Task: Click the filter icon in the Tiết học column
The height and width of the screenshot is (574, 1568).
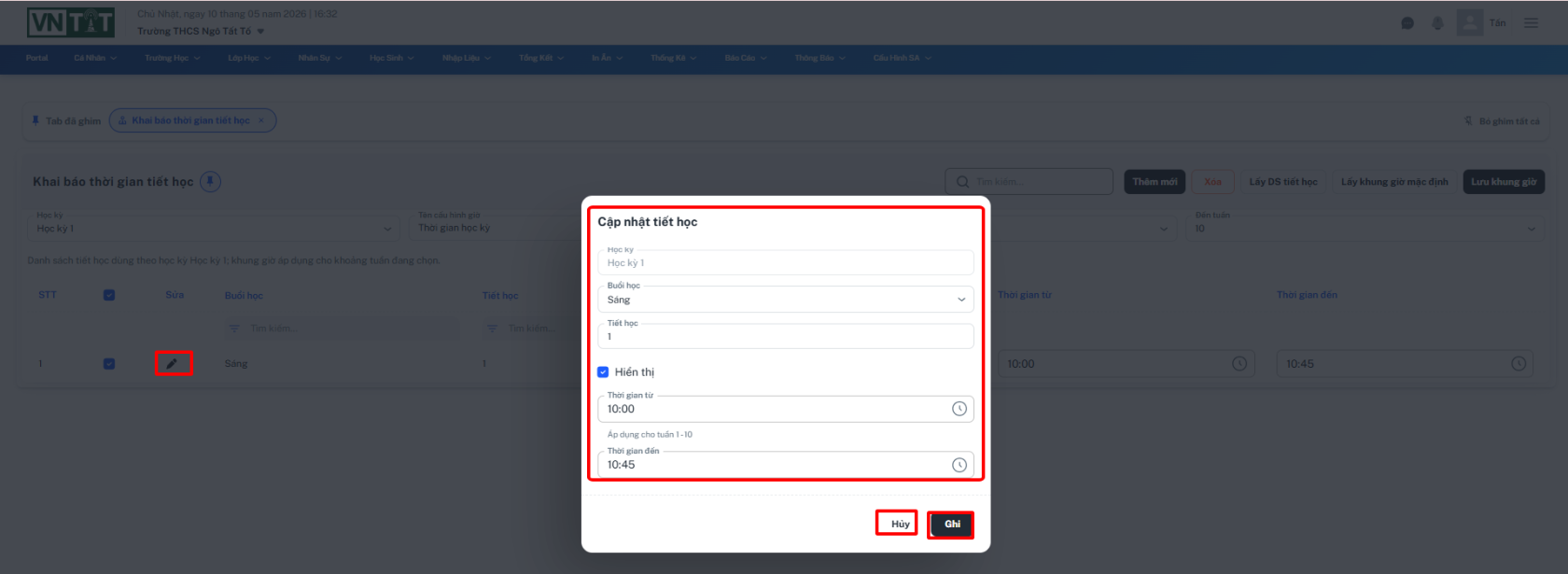Action: pyautogui.click(x=492, y=329)
